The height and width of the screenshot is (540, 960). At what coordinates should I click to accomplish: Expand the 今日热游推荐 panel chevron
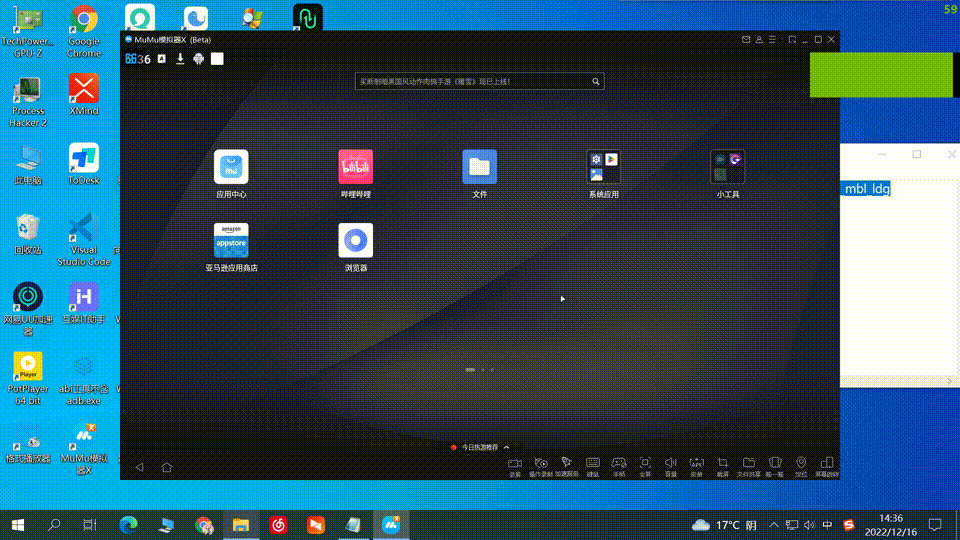tap(506, 448)
